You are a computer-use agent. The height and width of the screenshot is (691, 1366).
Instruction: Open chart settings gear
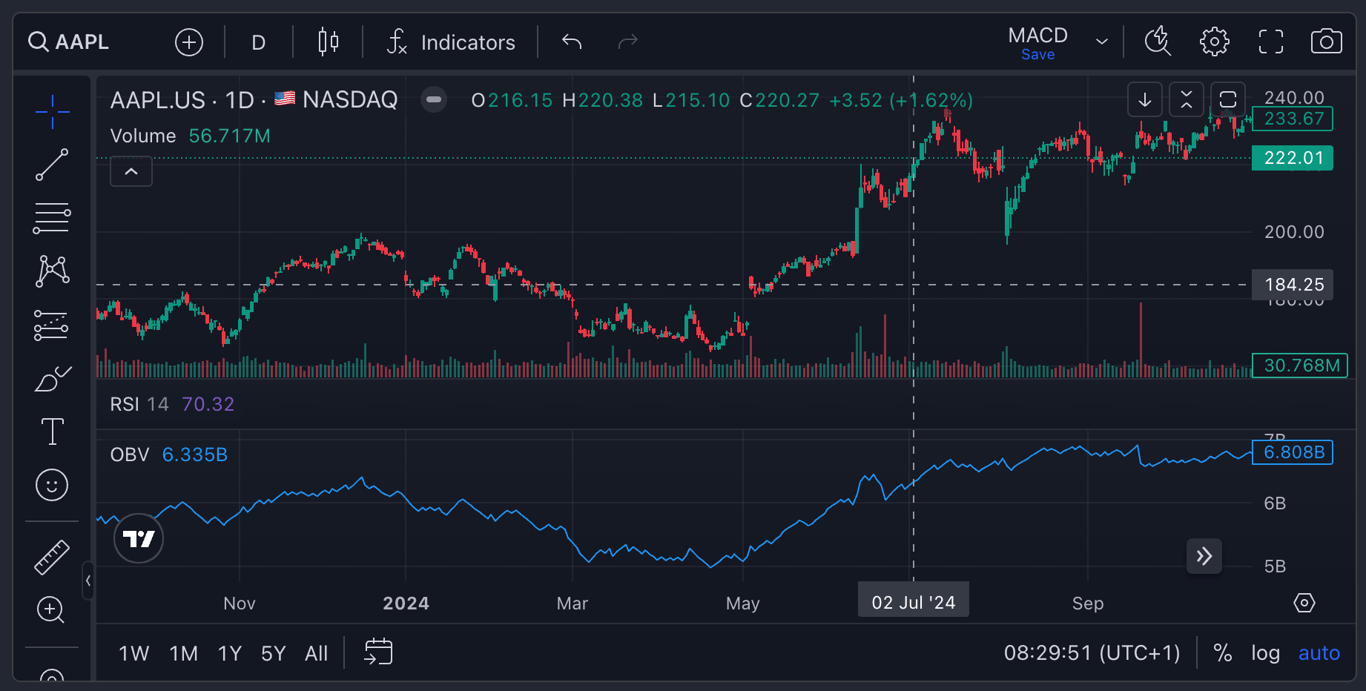click(x=1214, y=42)
